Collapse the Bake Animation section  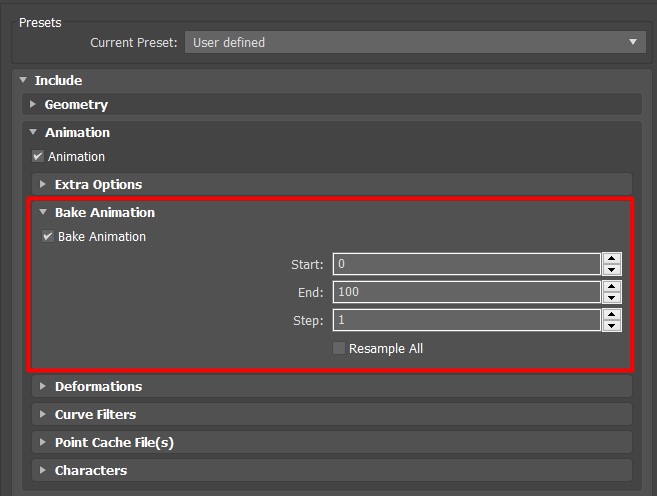(x=43, y=212)
